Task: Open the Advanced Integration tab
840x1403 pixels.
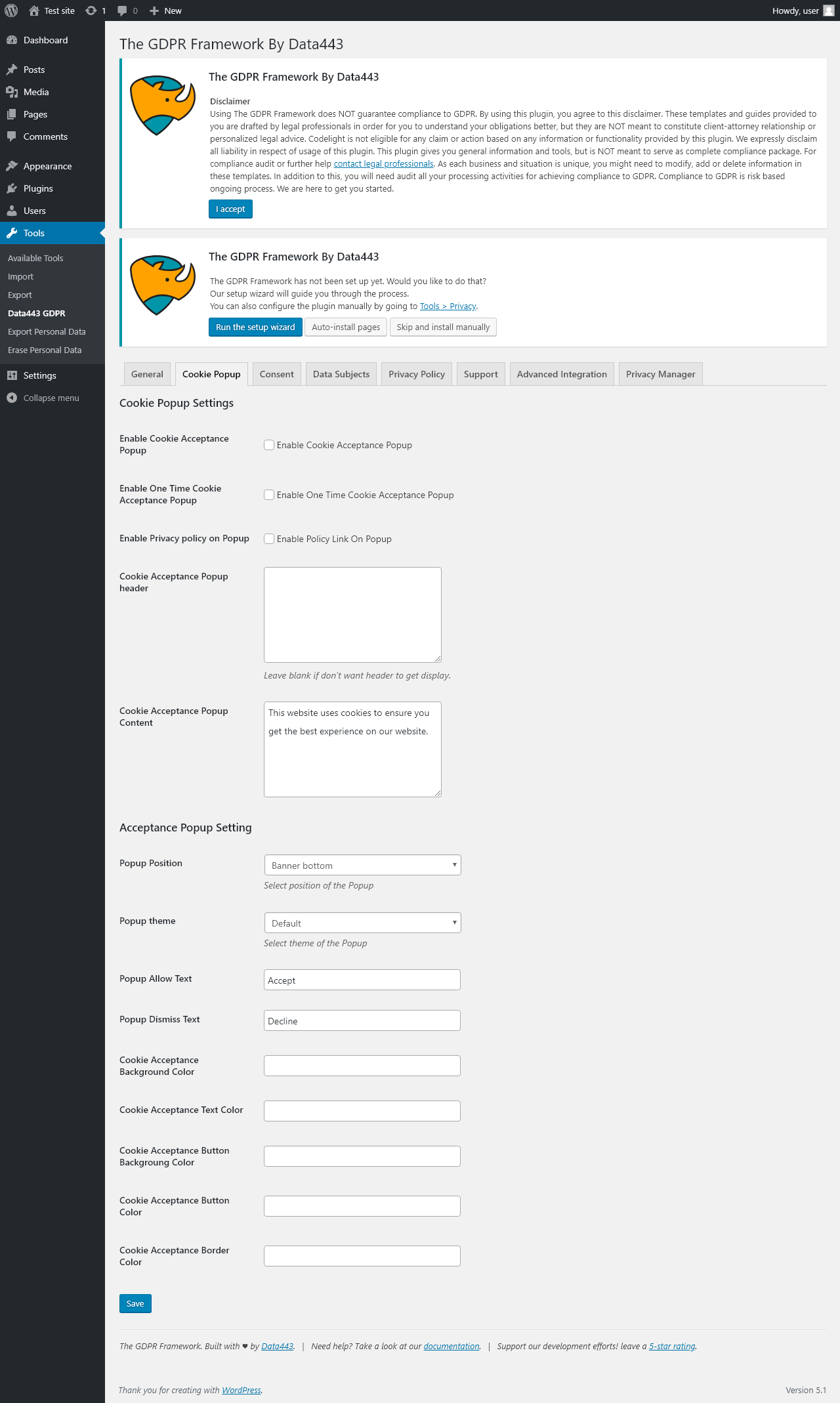Action: coord(562,374)
